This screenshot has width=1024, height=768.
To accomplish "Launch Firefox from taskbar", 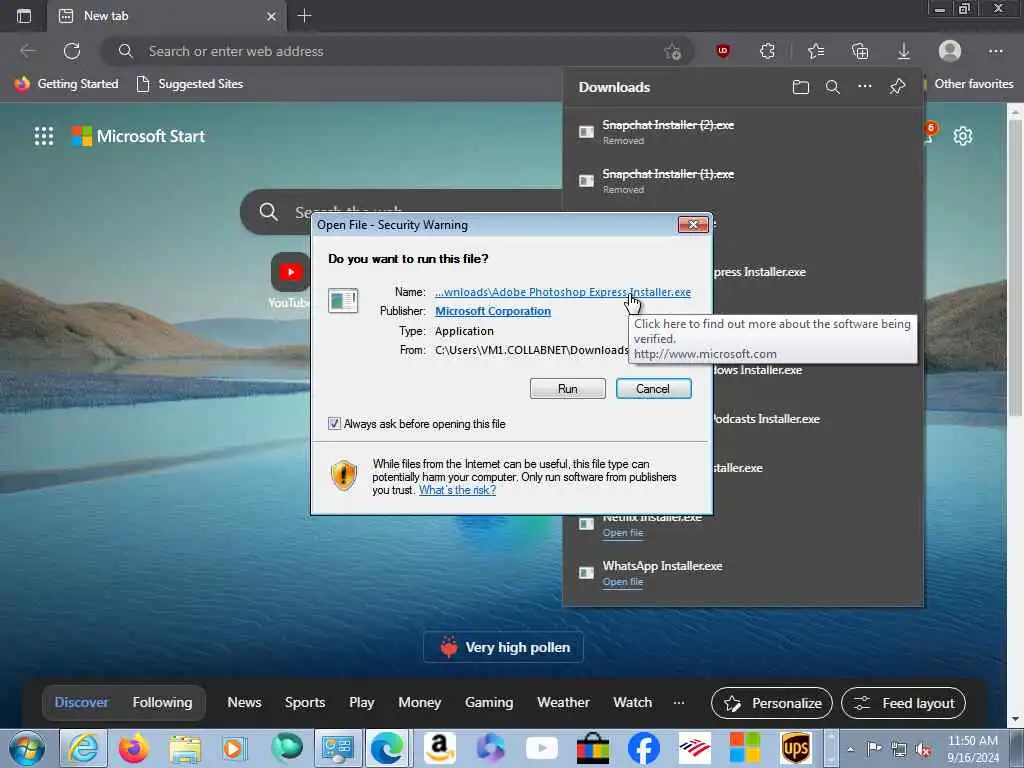I will coord(134,748).
